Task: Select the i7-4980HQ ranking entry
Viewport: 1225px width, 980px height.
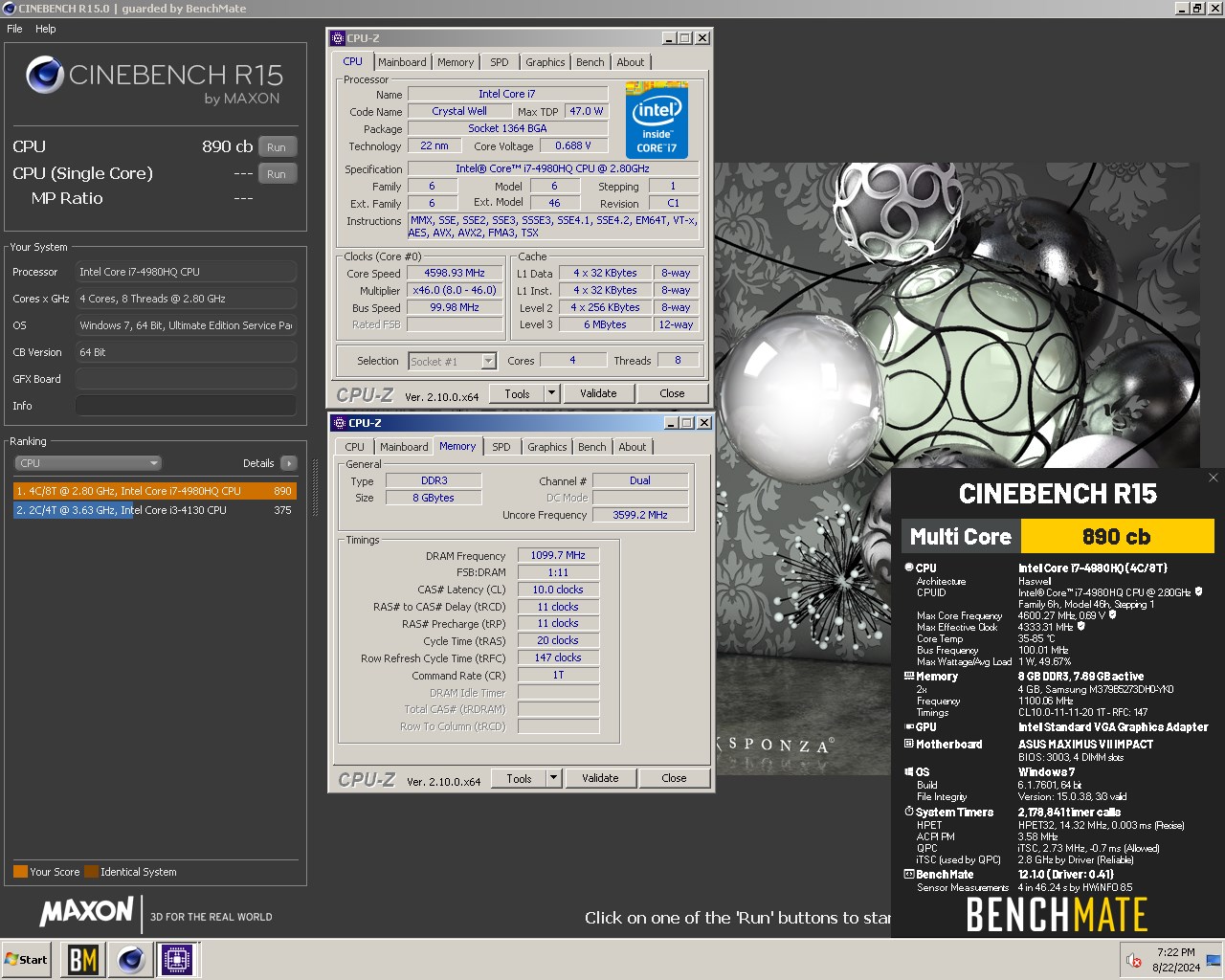Action: (x=155, y=491)
